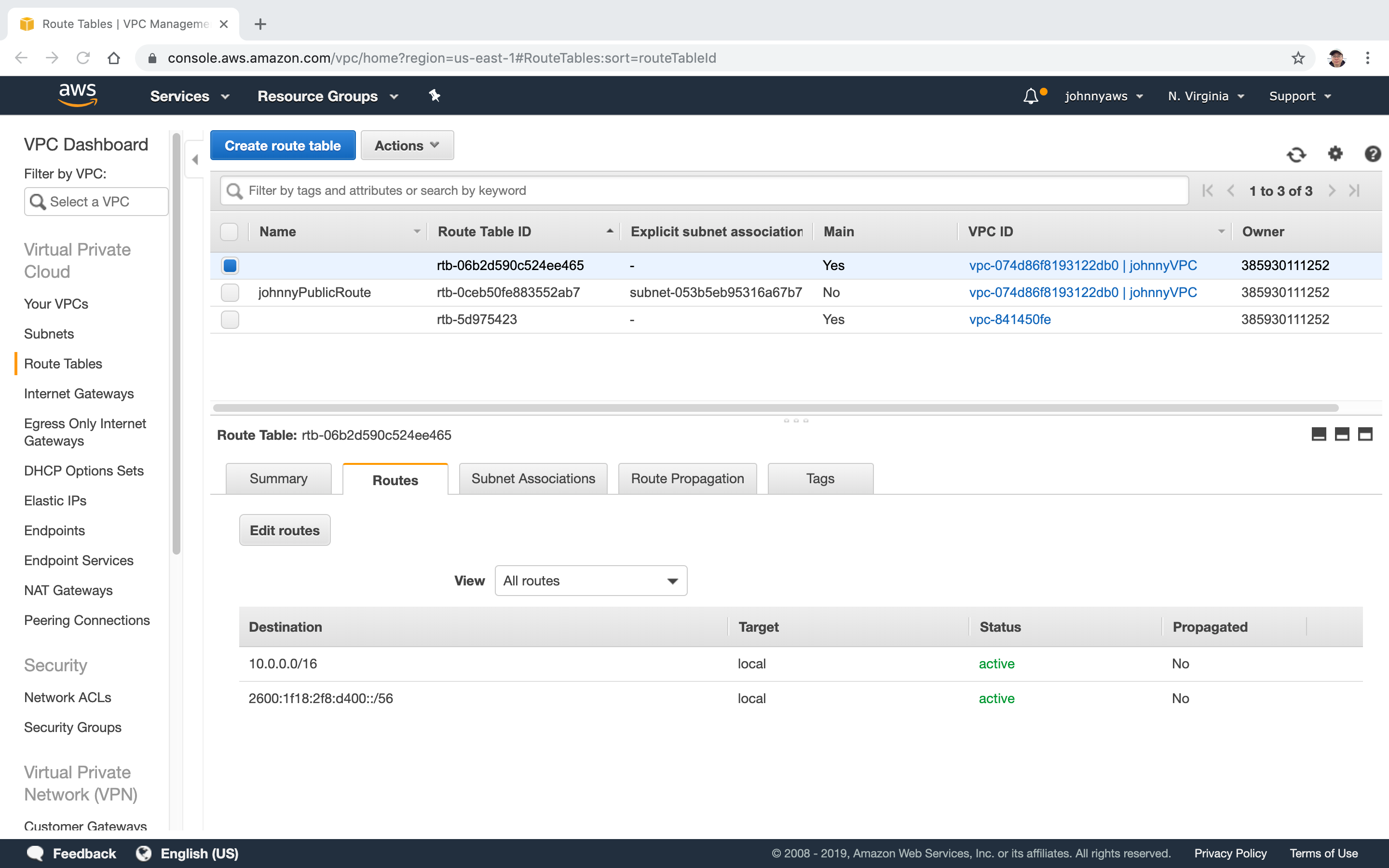
Task: Open Internet Gateways in sidebar
Action: pyautogui.click(x=79, y=393)
